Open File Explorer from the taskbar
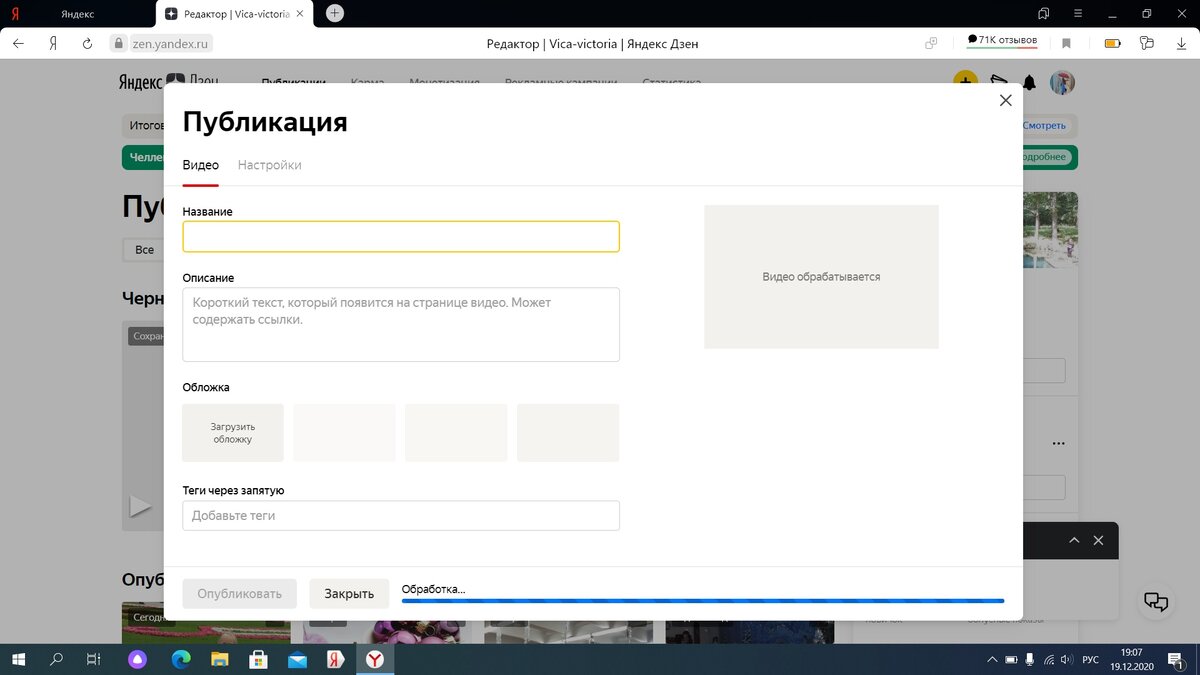1200x675 pixels. click(x=220, y=659)
